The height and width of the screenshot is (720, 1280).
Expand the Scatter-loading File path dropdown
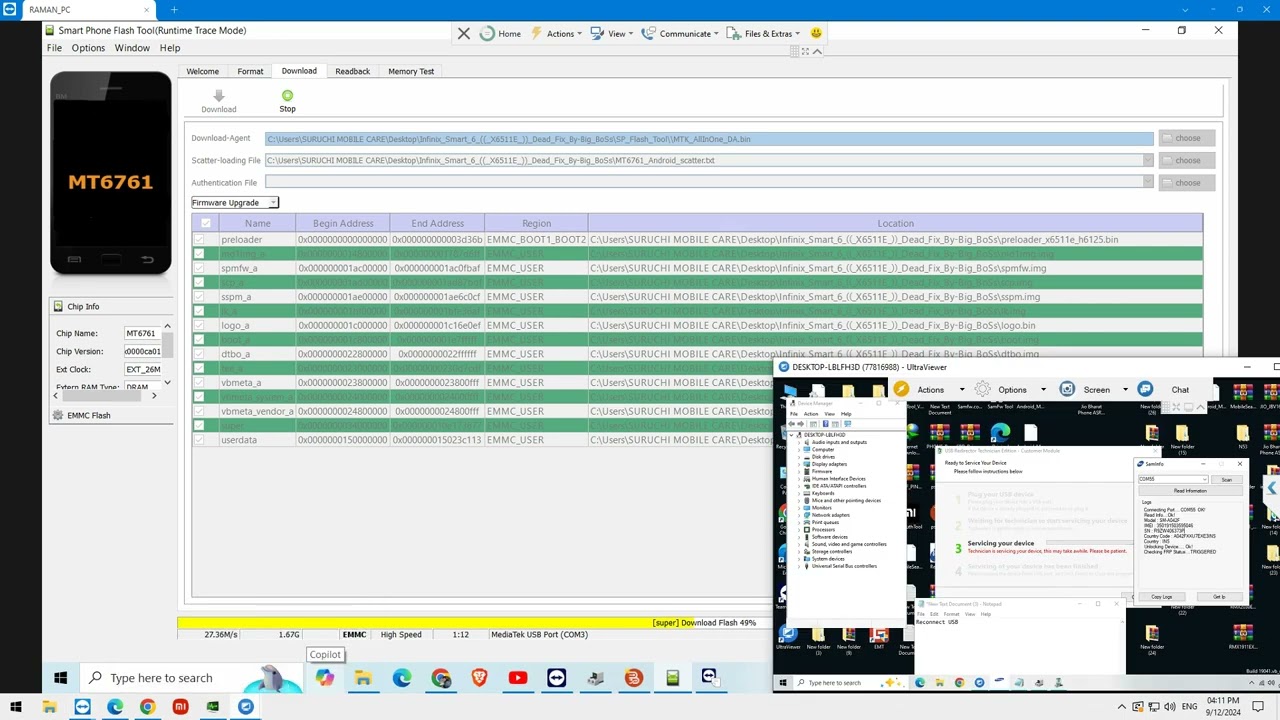click(x=1147, y=160)
